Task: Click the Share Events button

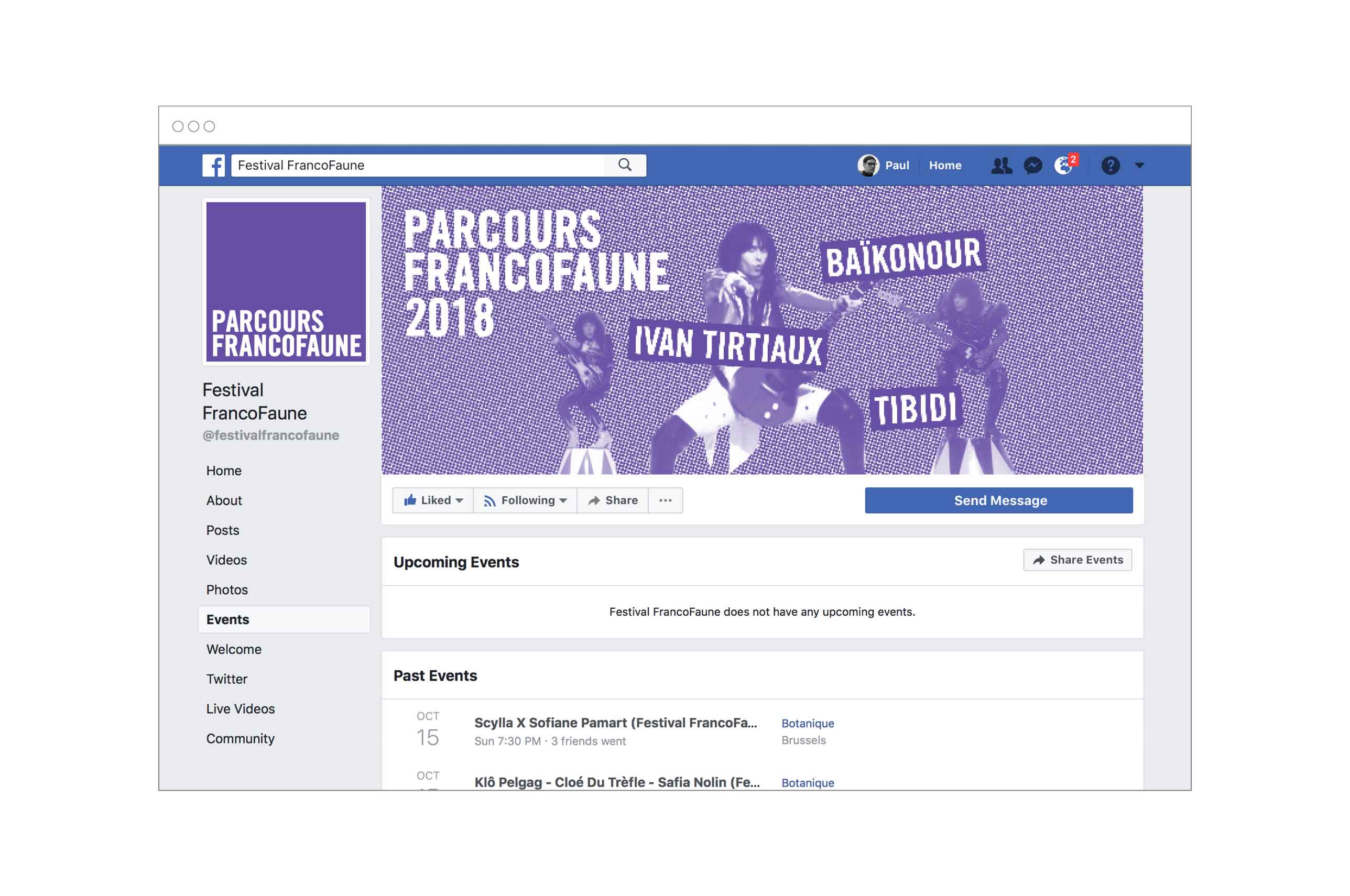Action: (1077, 560)
